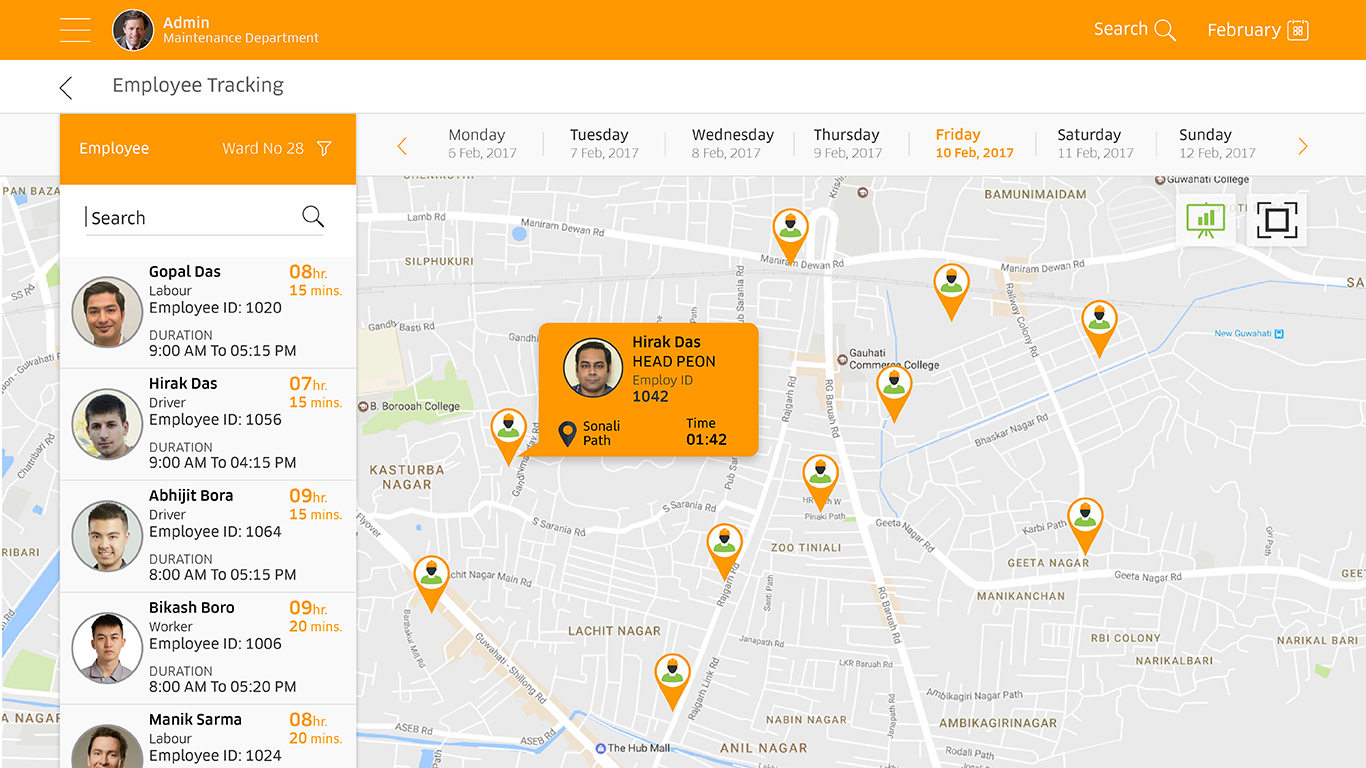Open the hamburger menu
The image size is (1366, 768).
pos(75,30)
